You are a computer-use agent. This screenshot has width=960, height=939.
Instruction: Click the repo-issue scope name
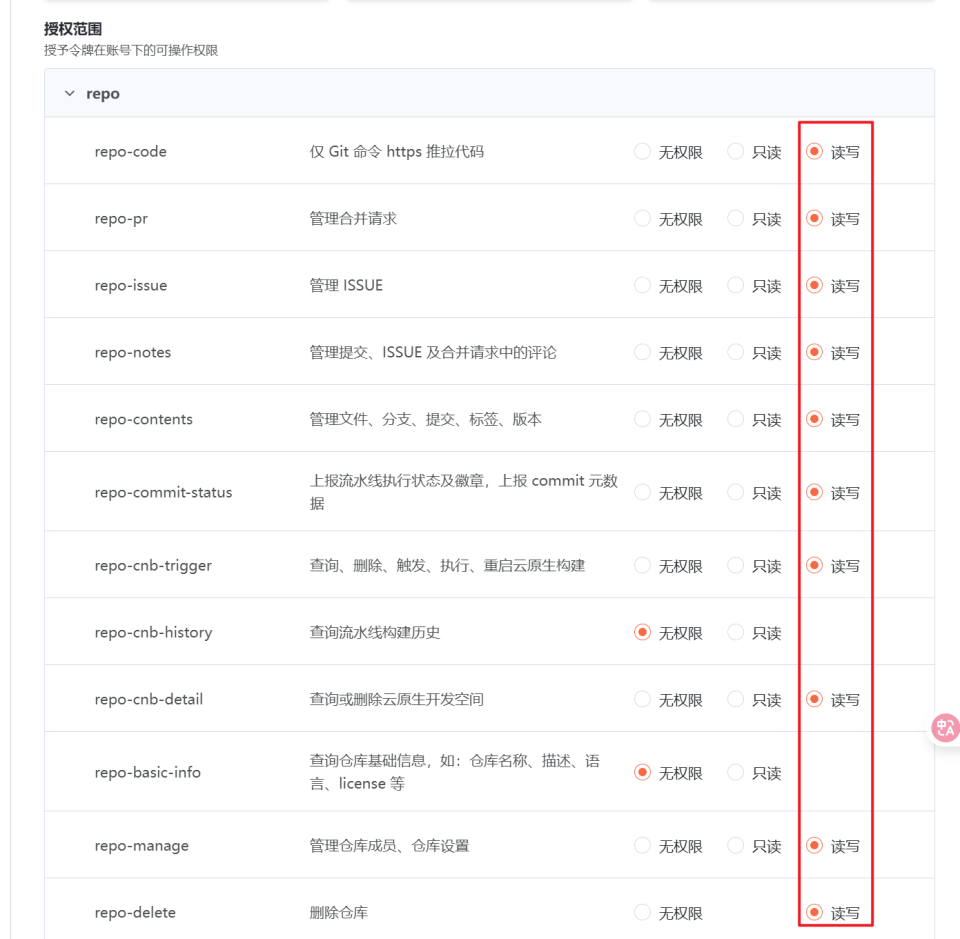click(131, 286)
